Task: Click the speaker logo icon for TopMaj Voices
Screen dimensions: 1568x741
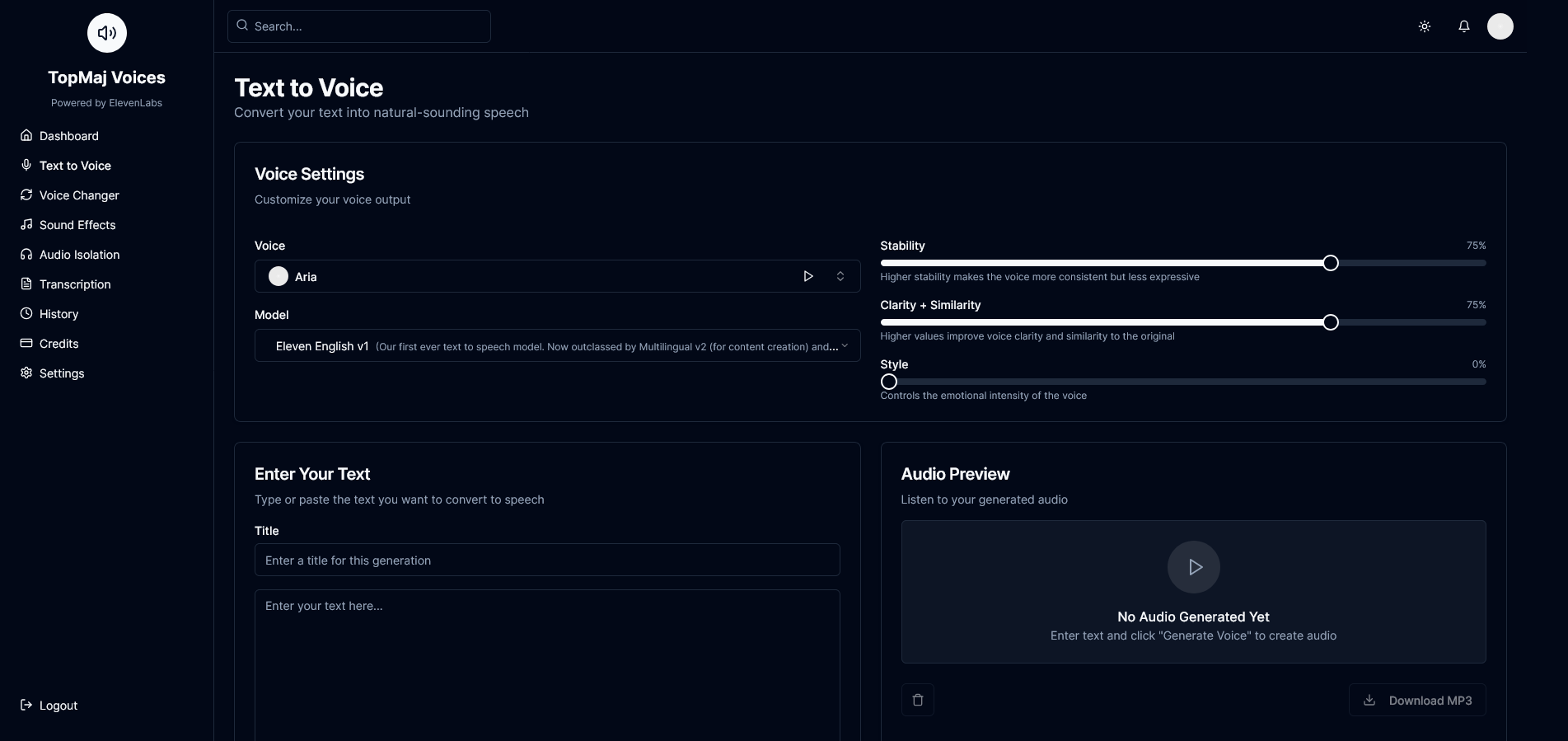Action: (107, 33)
